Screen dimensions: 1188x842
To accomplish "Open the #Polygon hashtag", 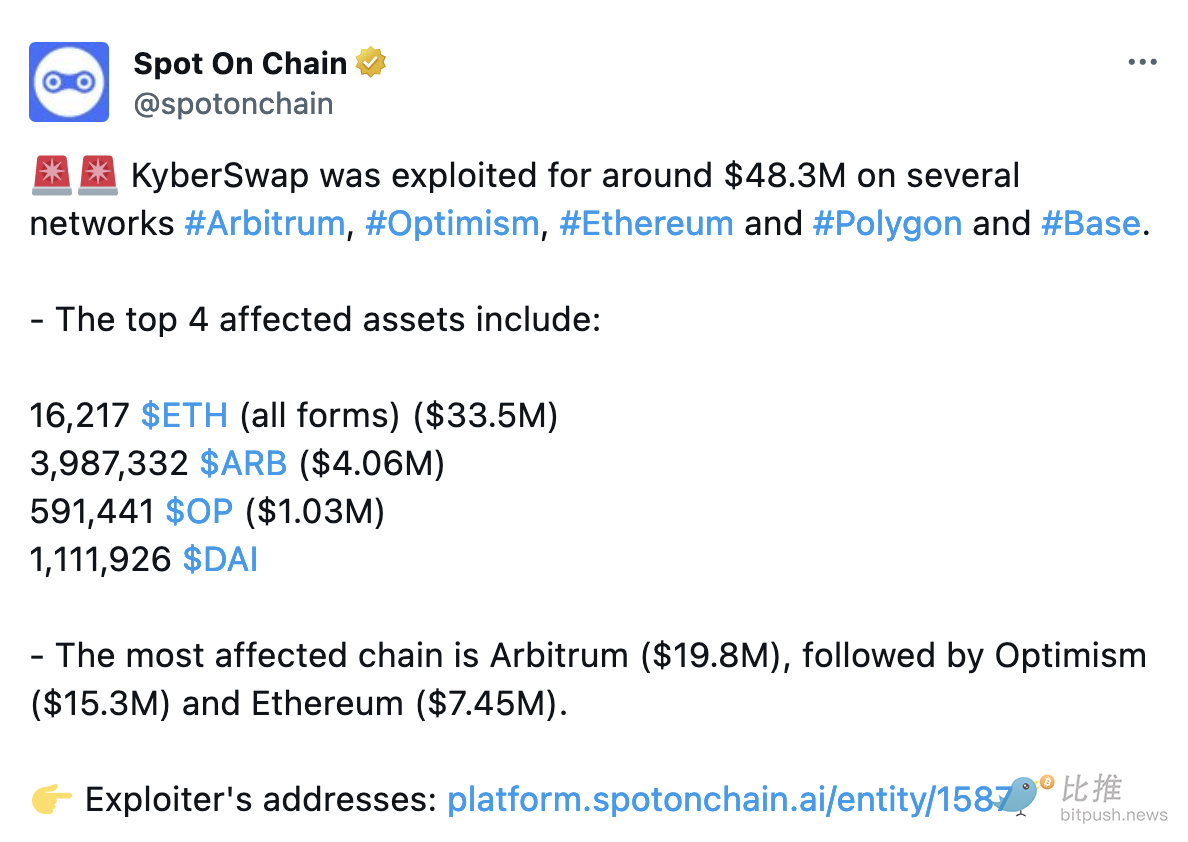I will tap(887, 224).
